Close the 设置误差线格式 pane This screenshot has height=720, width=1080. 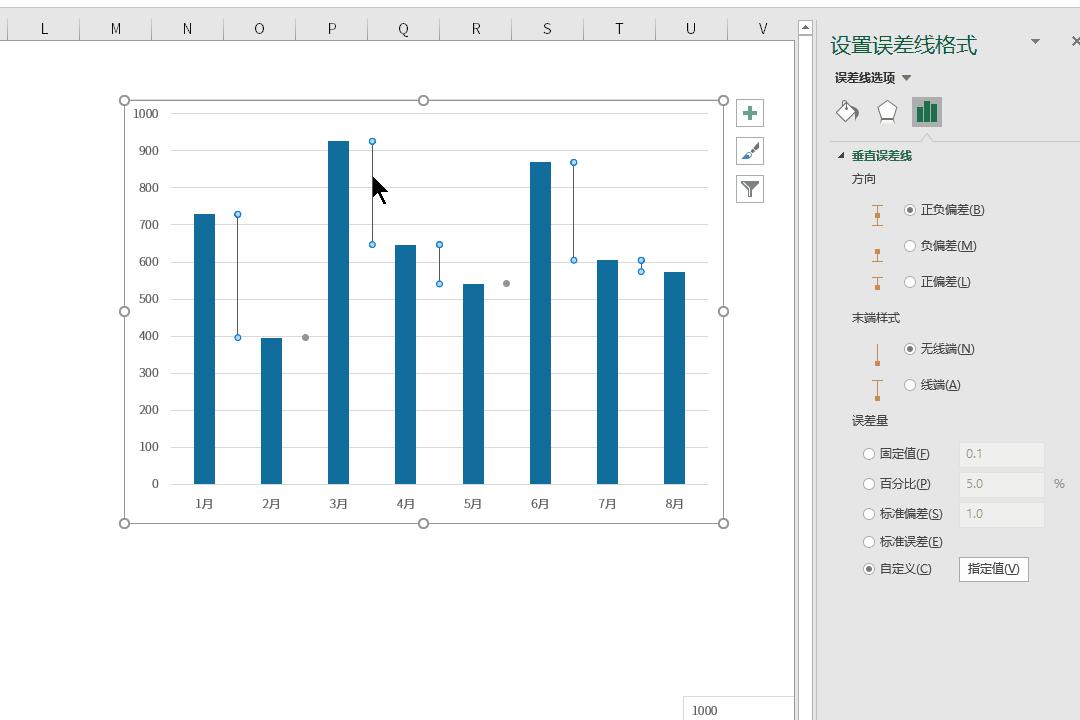click(x=1074, y=42)
